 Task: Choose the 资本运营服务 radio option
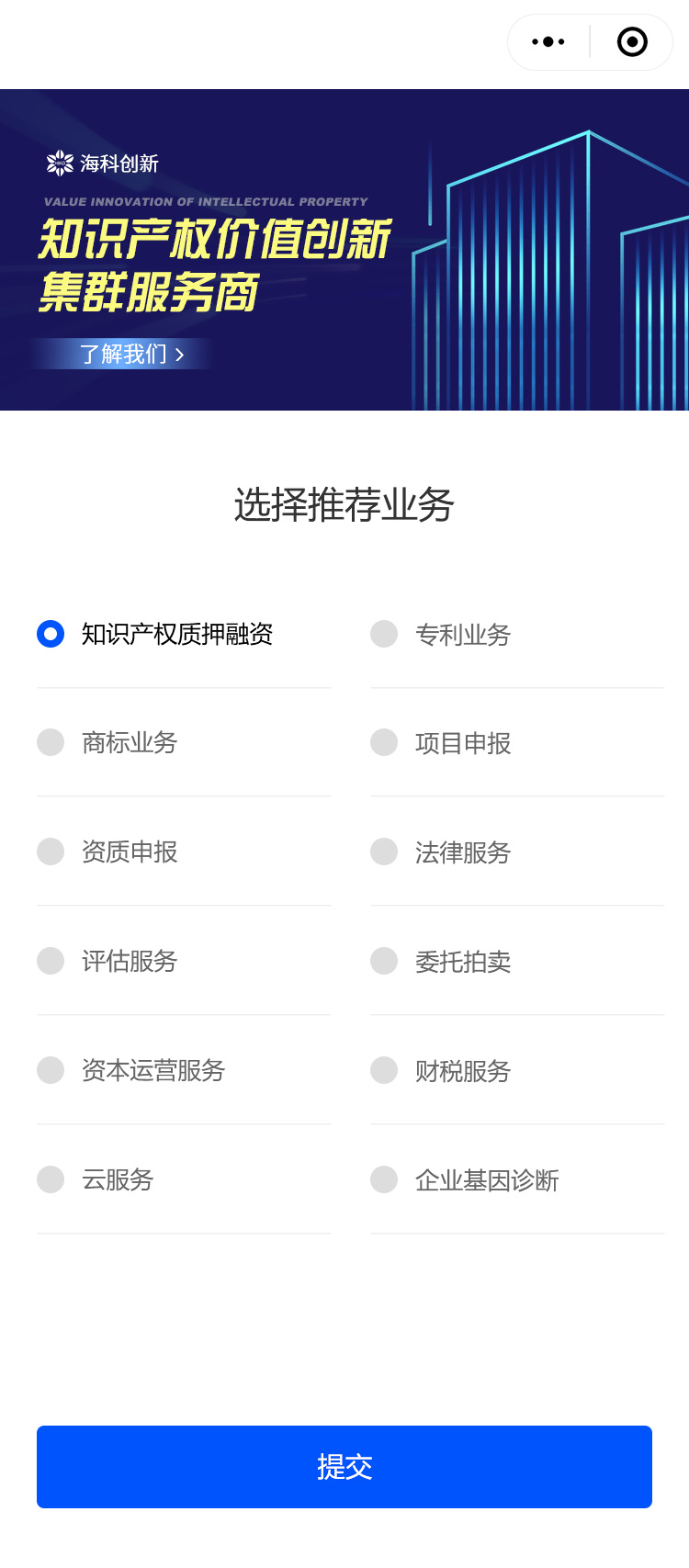coord(51,1070)
